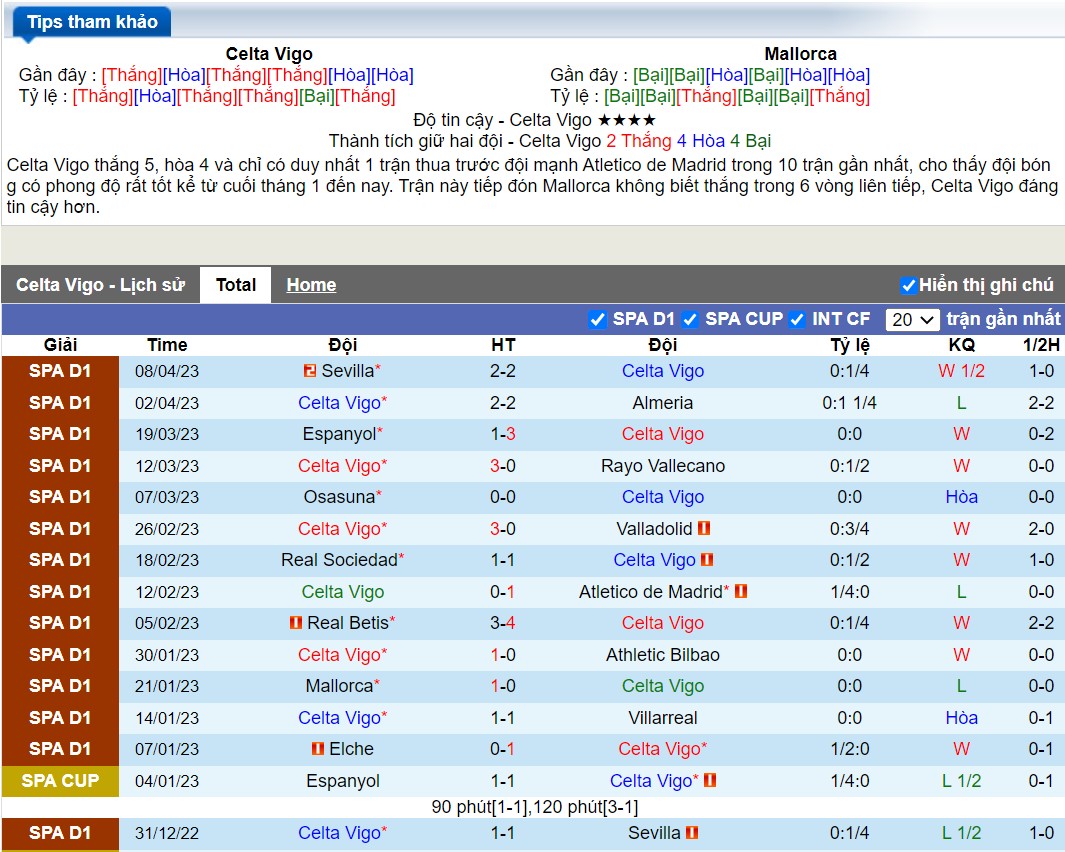Click Mallorca team in 21/01/23 row
Viewport: 1065px width, 852px height.
339,686
